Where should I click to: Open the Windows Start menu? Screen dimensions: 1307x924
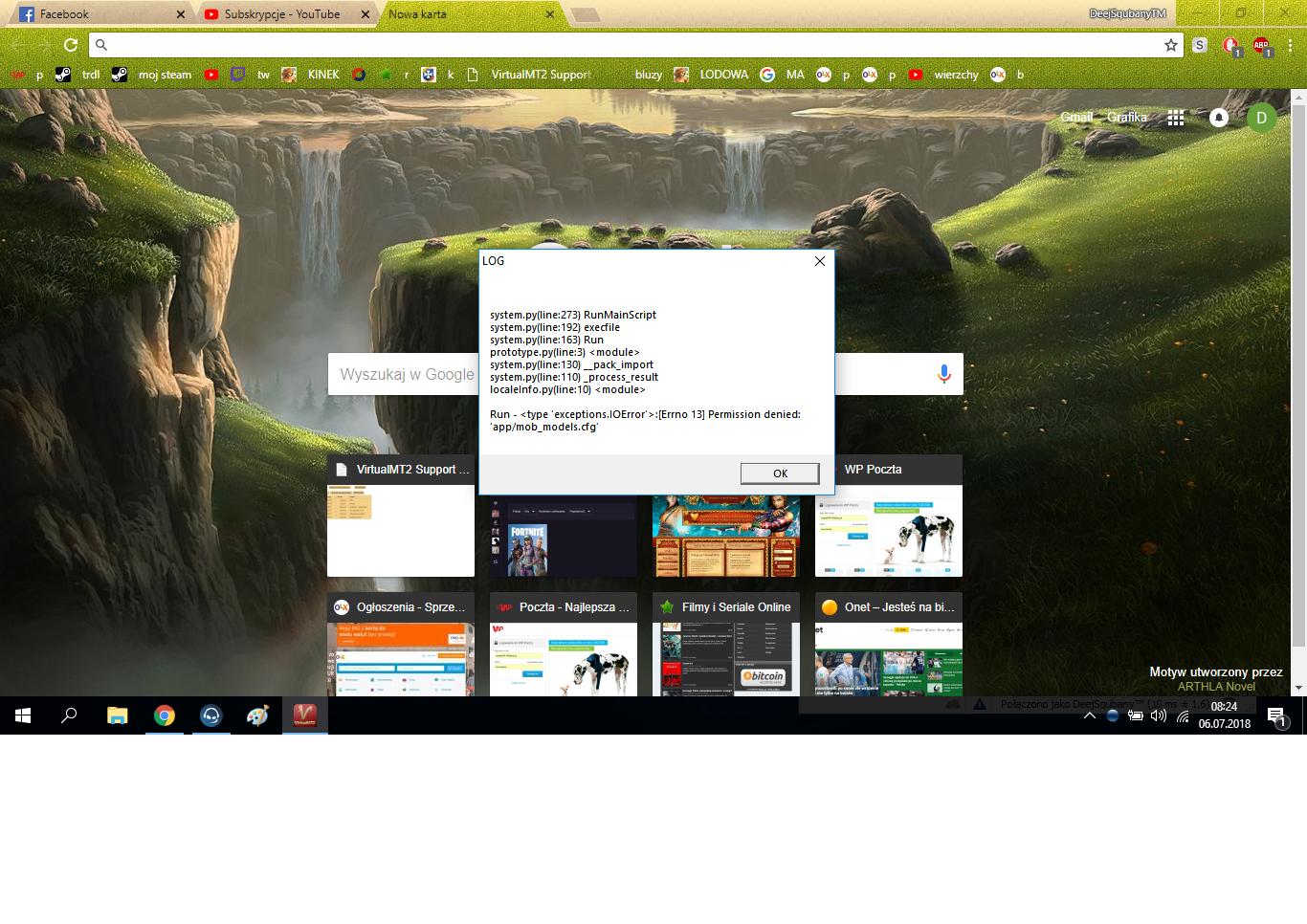tap(23, 715)
